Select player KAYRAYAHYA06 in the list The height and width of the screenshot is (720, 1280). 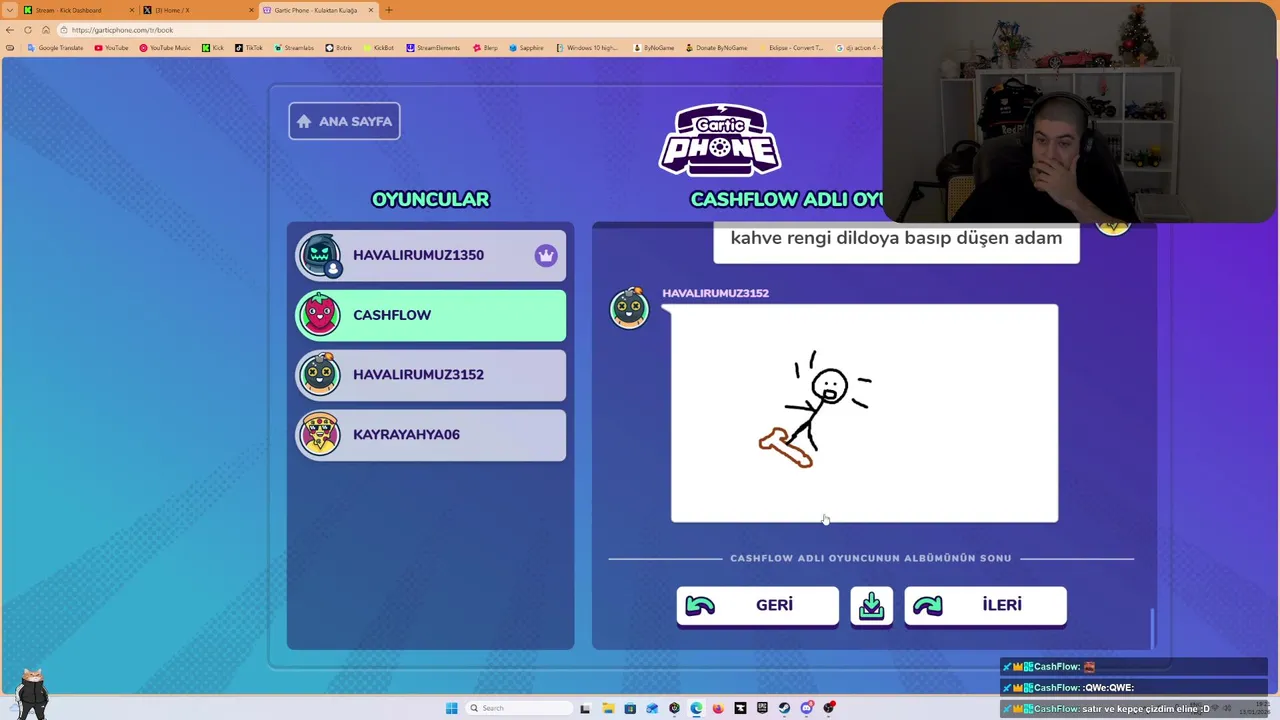[431, 435]
